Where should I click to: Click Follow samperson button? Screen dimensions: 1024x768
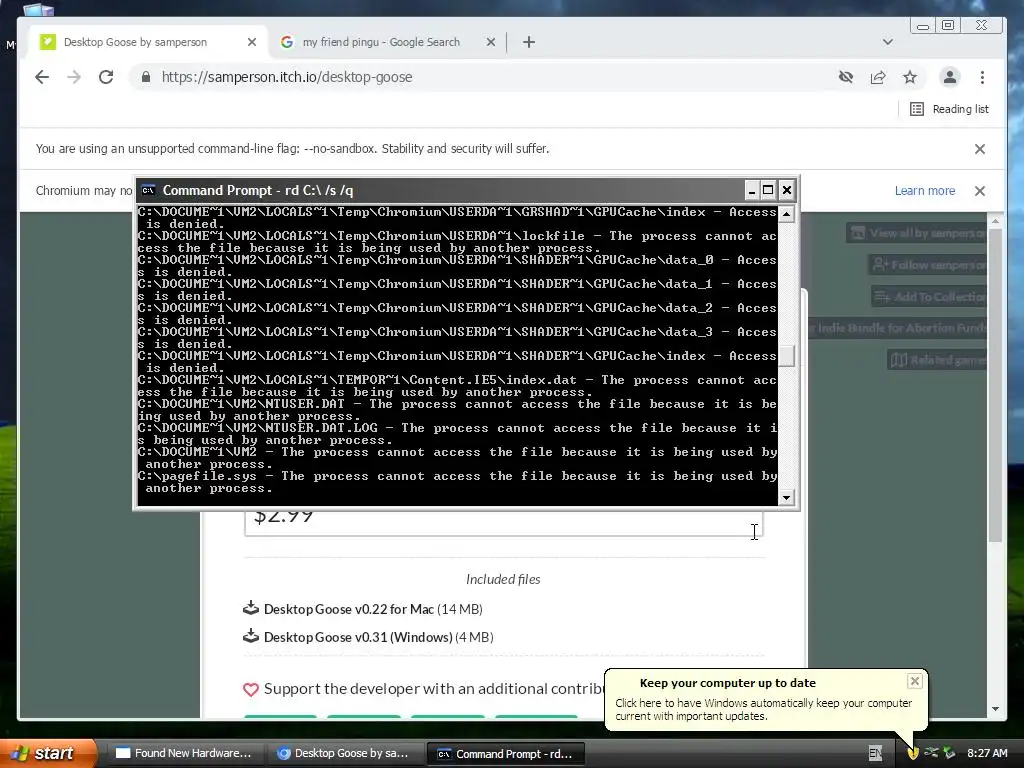coord(927,264)
